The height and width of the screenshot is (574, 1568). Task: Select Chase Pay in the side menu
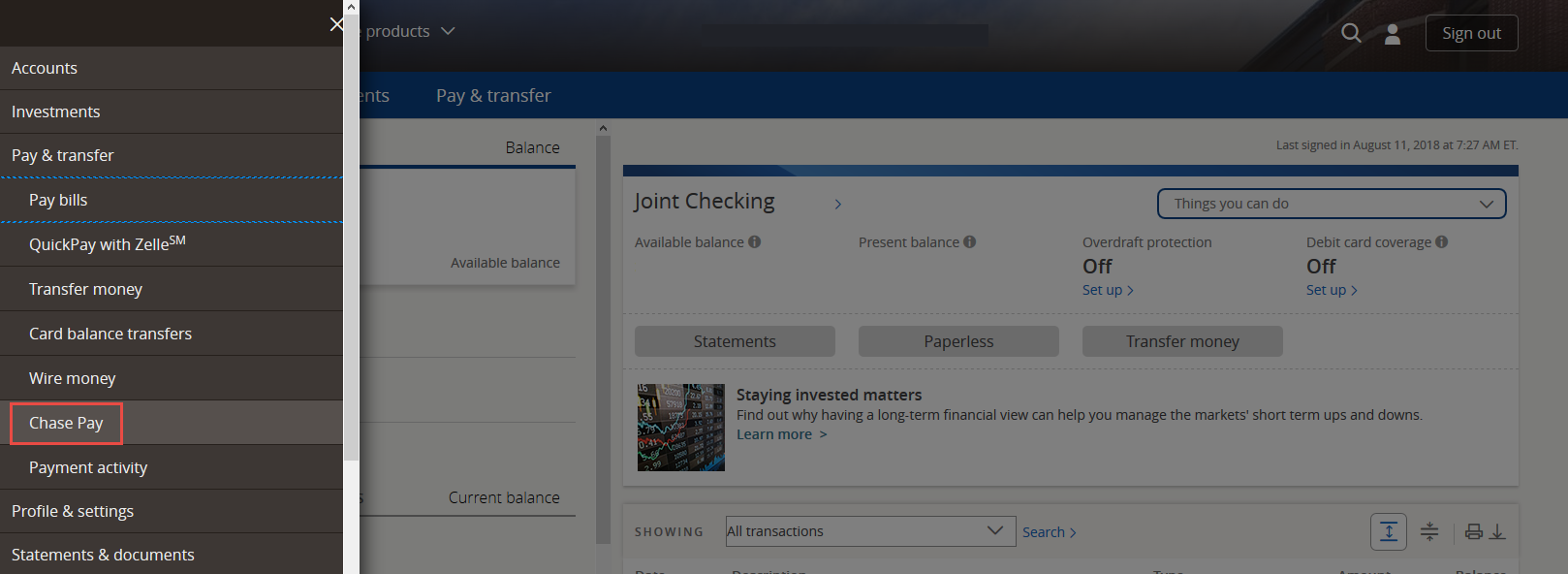pos(172,423)
